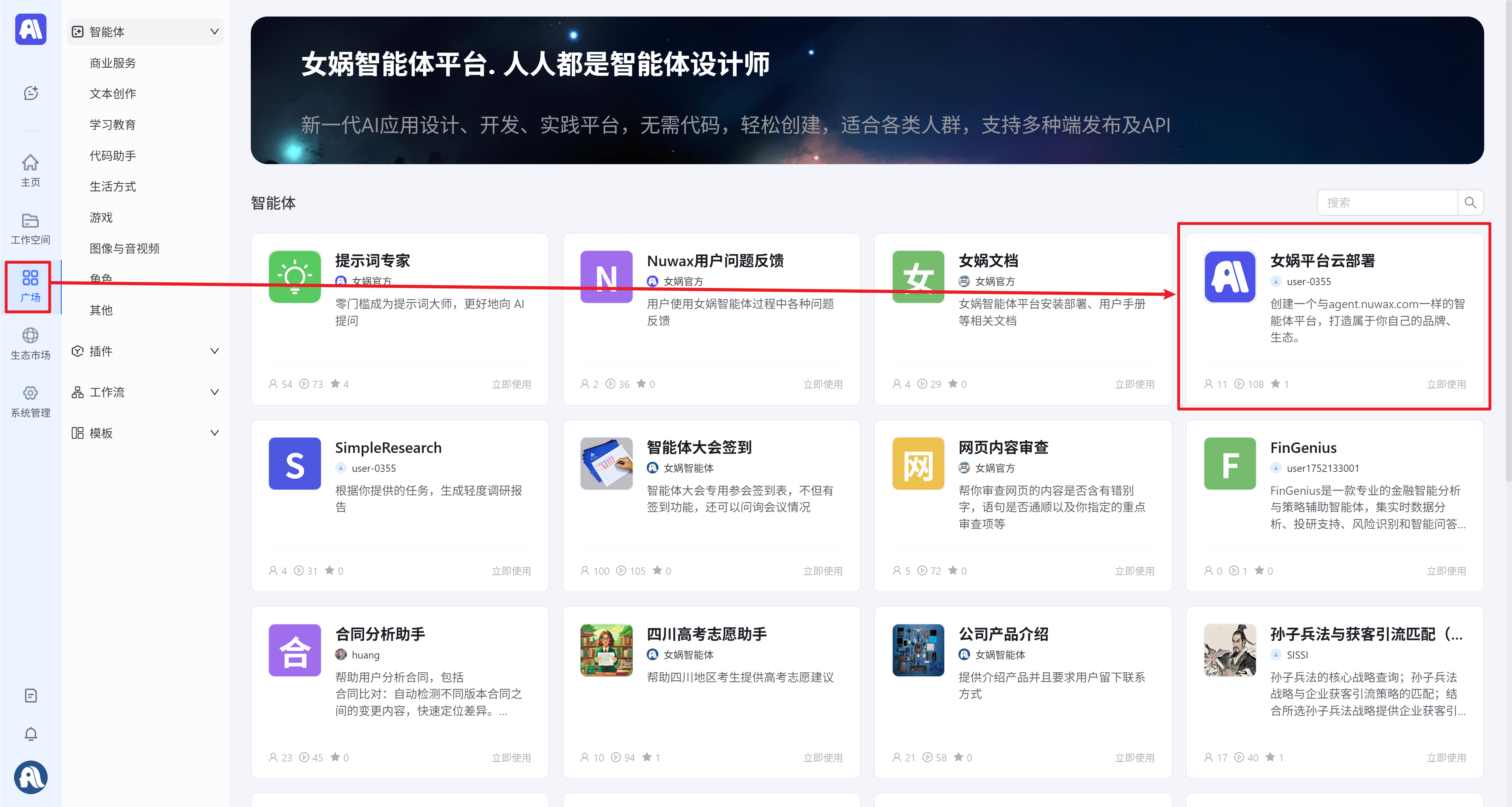The height and width of the screenshot is (807, 1512).
Task: Open the 网页内容审查 yellow icon
Action: [x=918, y=463]
